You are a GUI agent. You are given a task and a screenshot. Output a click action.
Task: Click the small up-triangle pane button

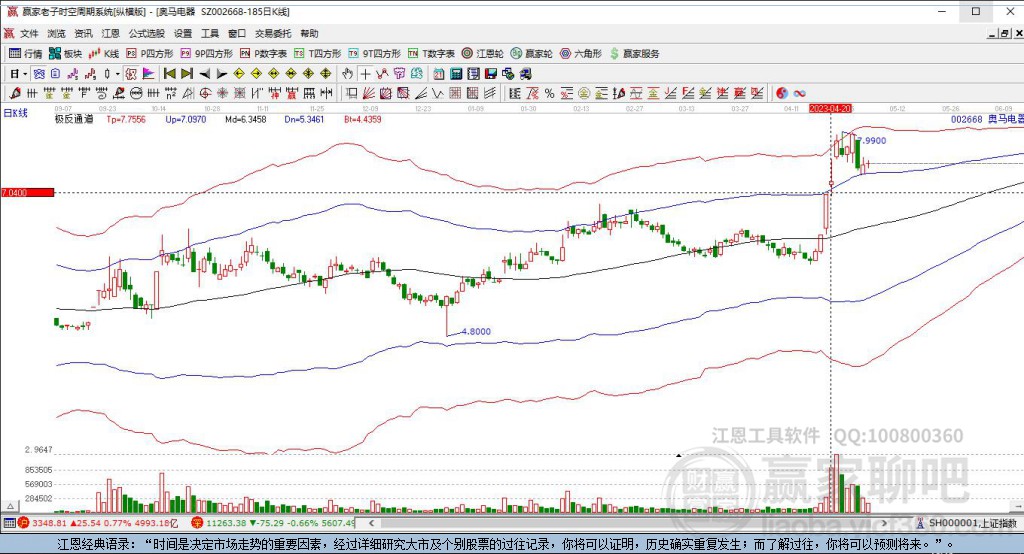coord(9,506)
